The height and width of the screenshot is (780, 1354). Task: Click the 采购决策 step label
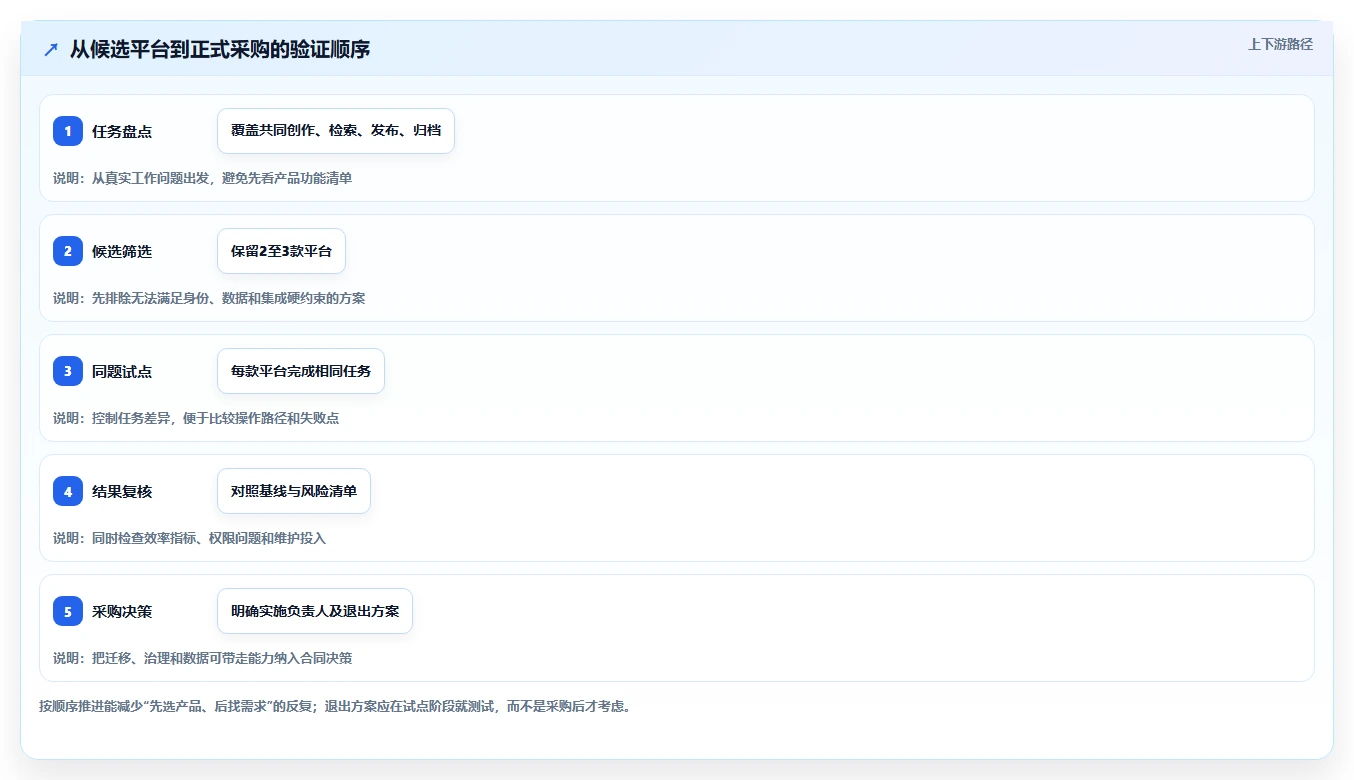click(122, 611)
